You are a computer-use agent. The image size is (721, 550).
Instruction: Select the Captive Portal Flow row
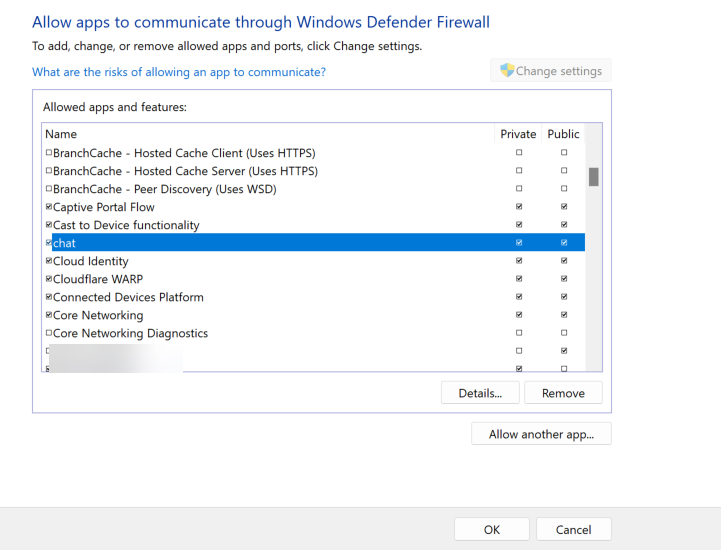pyautogui.click(x=315, y=207)
